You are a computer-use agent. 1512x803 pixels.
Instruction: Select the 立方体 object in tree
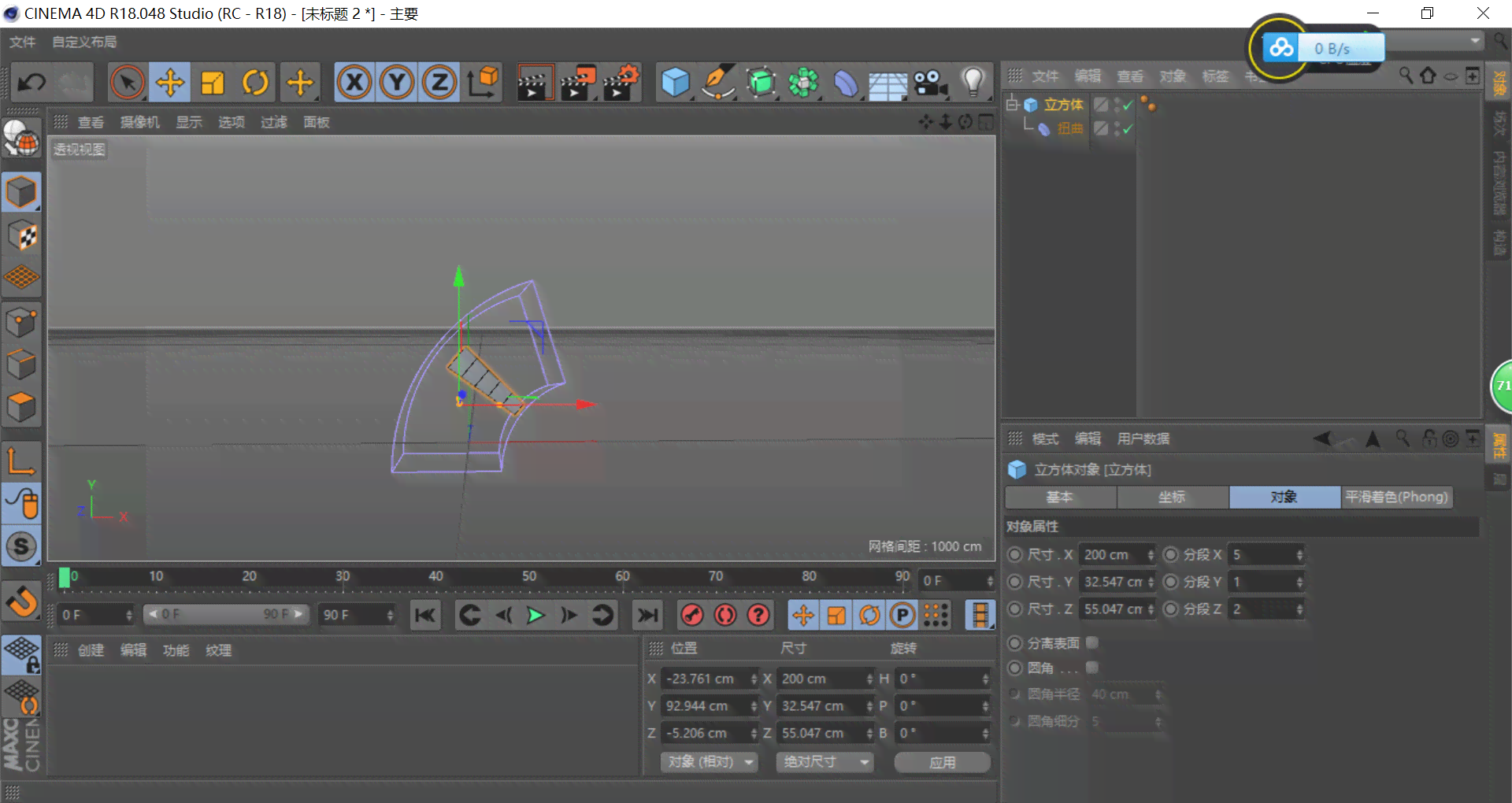[1064, 105]
